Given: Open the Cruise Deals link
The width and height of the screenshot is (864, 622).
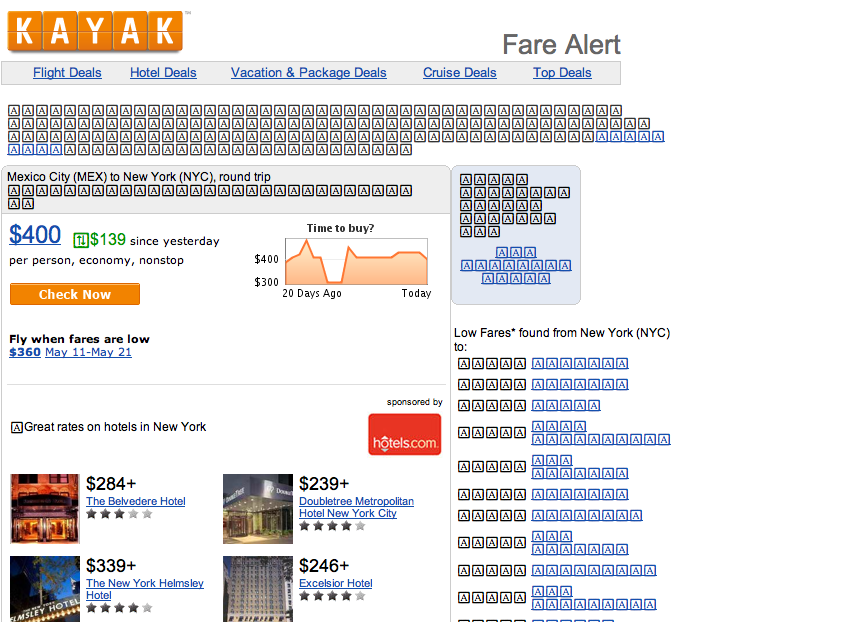Looking at the screenshot, I should [x=460, y=73].
